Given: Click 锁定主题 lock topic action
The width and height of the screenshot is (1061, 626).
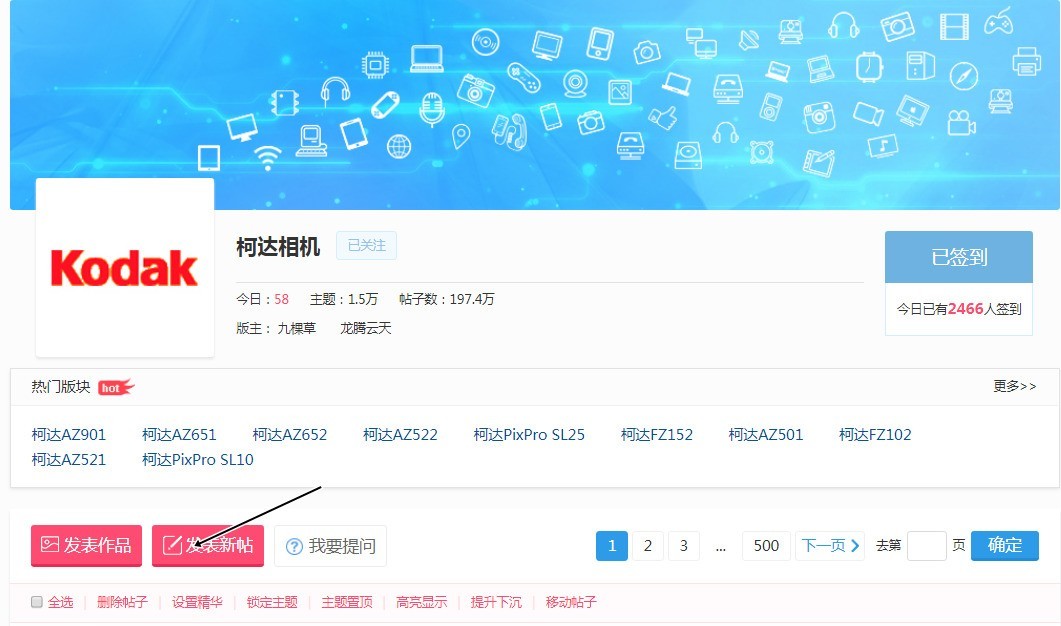Looking at the screenshot, I should (x=272, y=602).
